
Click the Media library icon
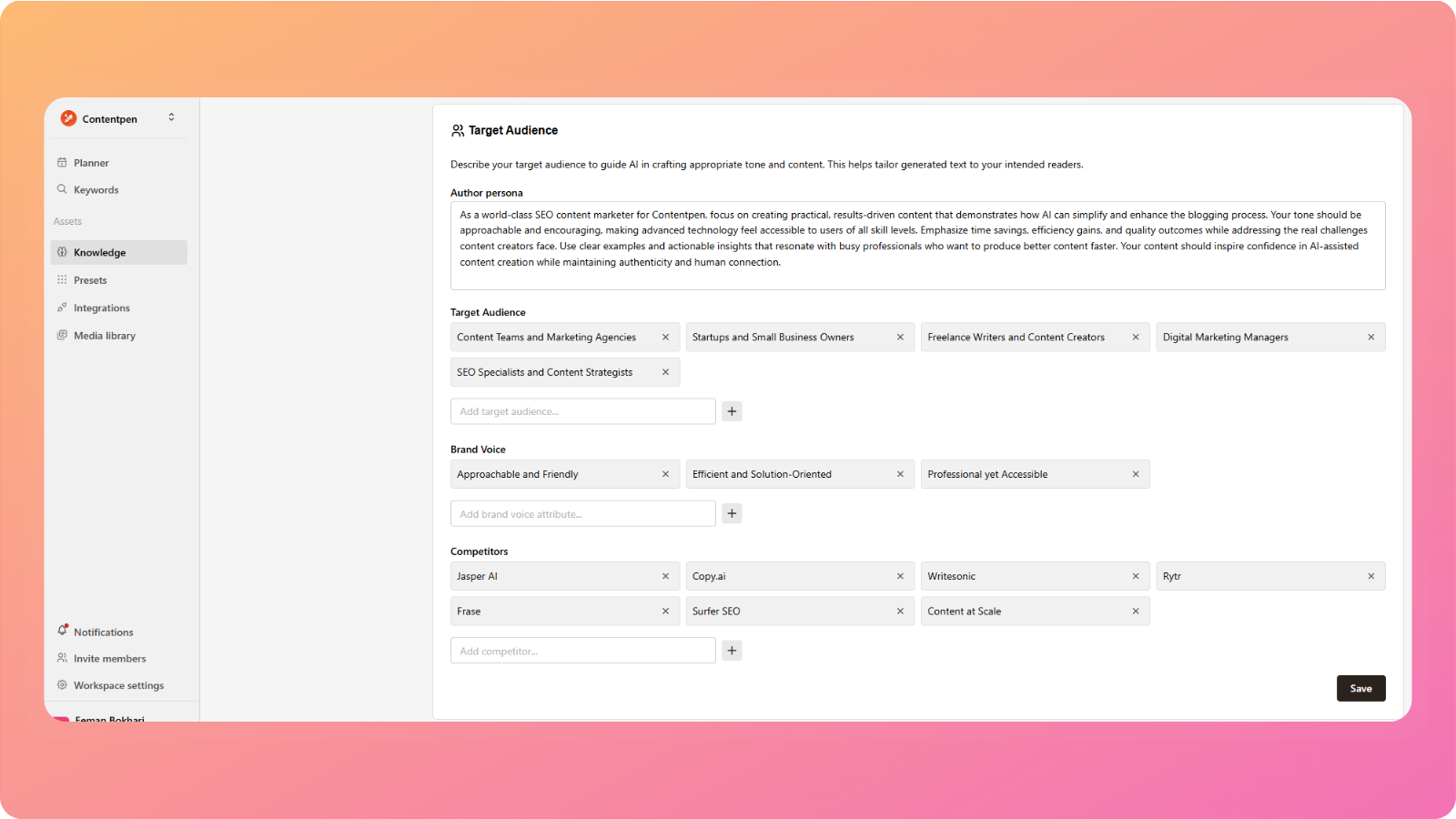(62, 335)
